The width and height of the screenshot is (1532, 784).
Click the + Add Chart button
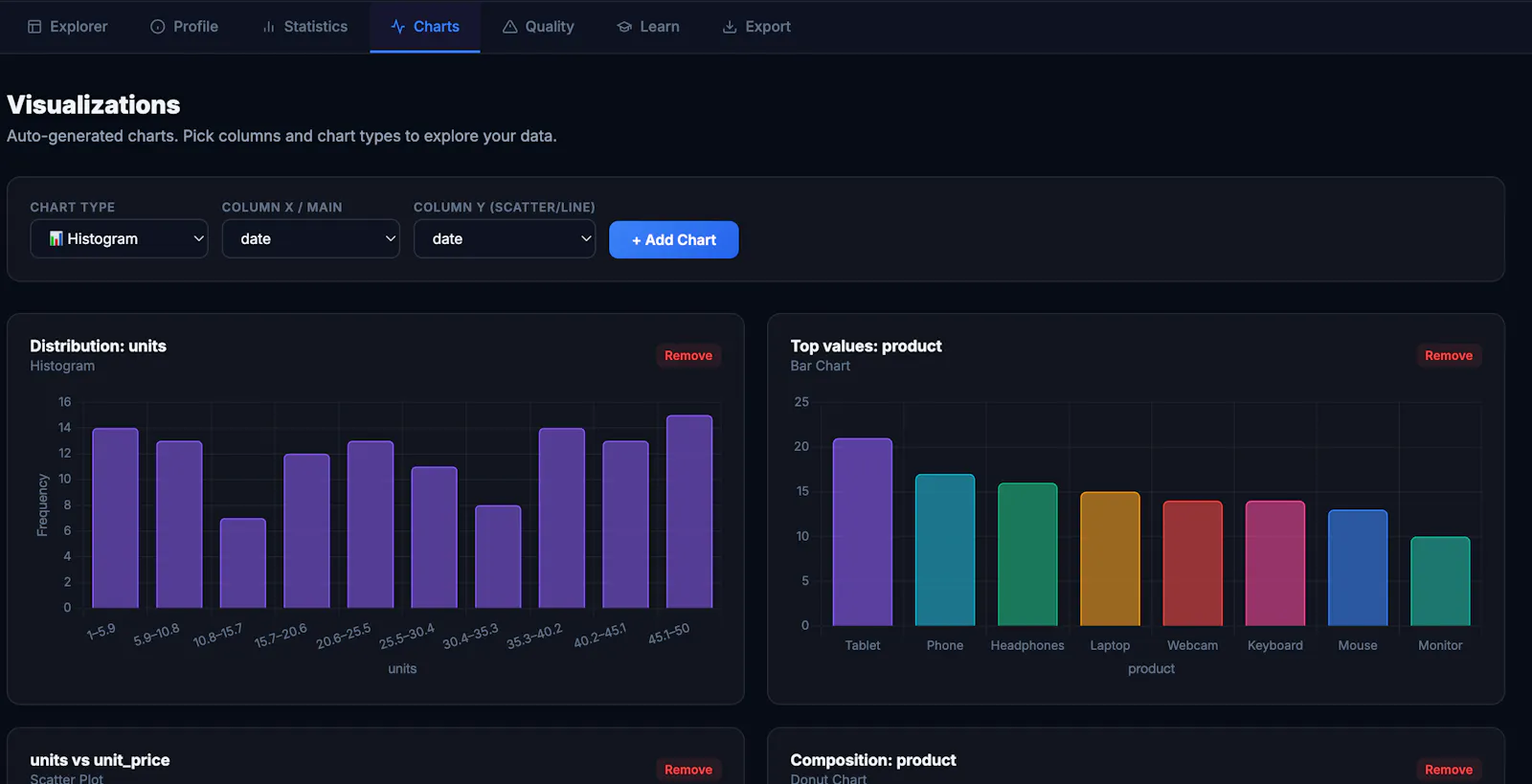click(674, 239)
